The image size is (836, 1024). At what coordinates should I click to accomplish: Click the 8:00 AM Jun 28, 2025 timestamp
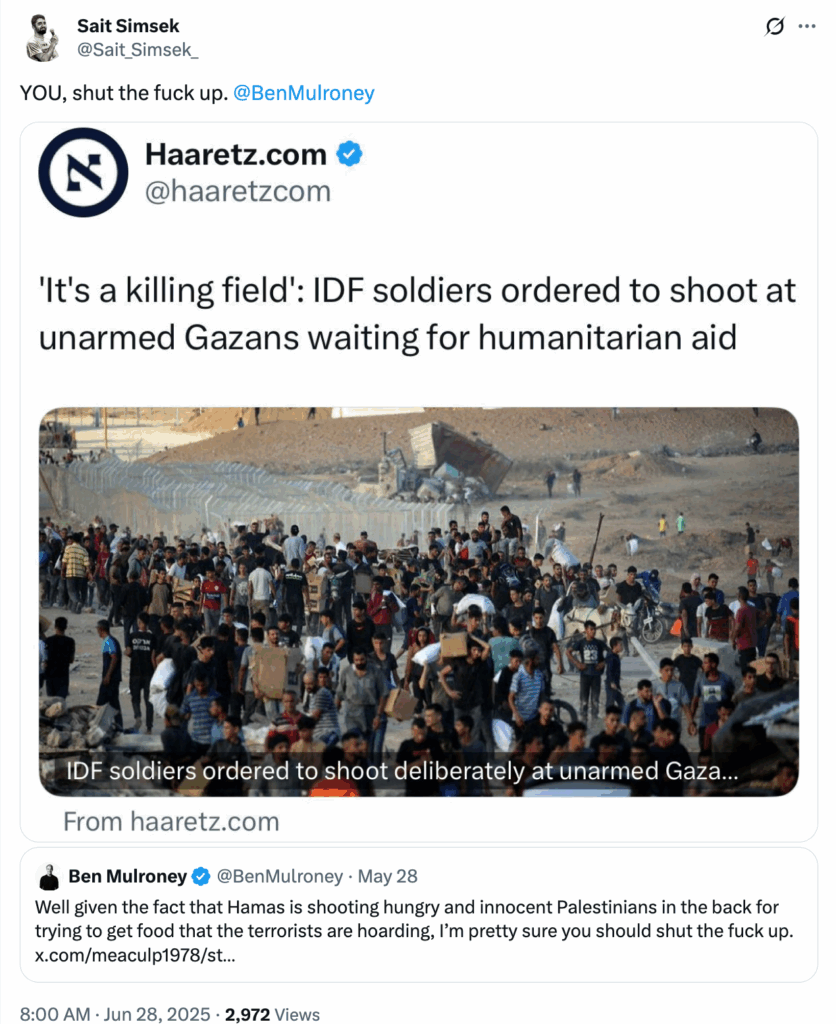pyautogui.click(x=115, y=1014)
